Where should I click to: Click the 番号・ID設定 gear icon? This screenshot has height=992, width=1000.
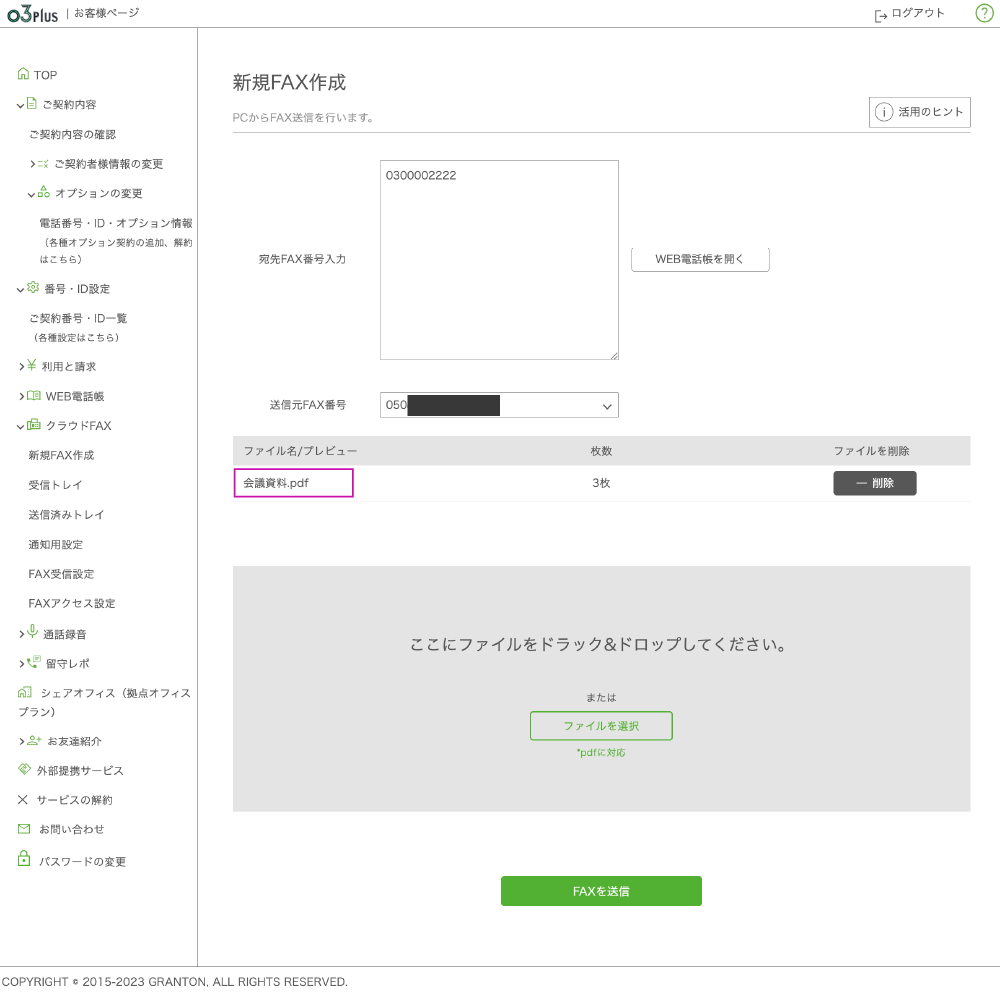click(33, 288)
